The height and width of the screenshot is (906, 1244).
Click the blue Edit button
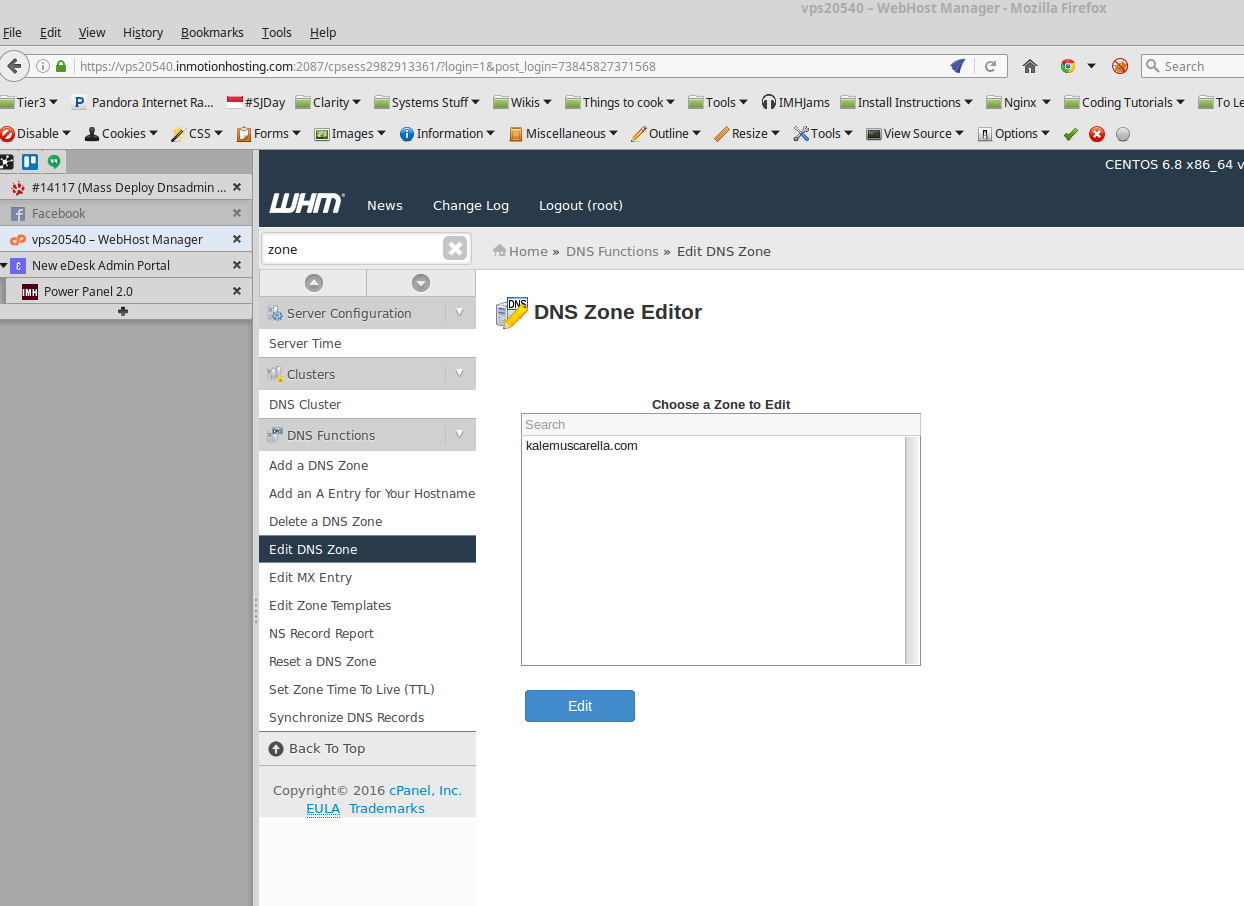580,706
